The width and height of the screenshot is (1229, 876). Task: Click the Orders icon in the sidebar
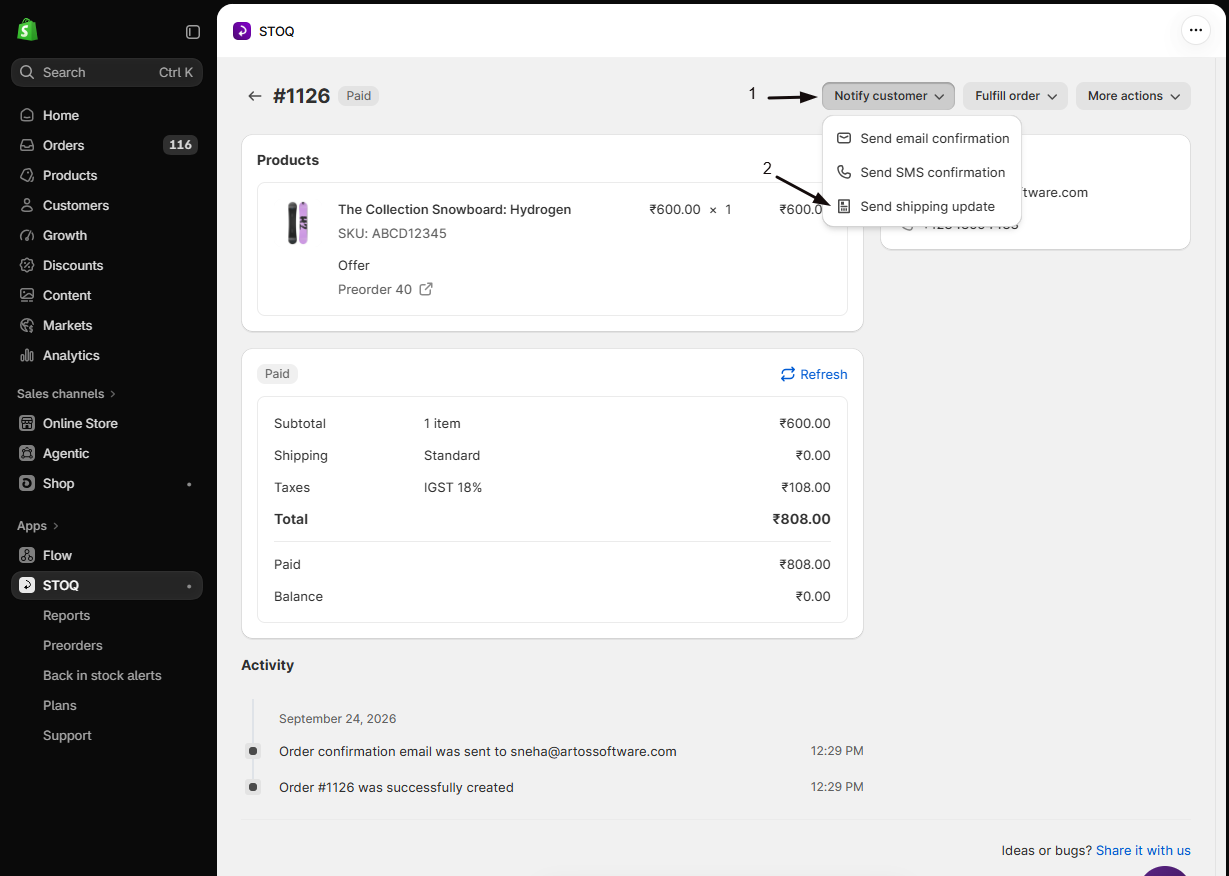(x=27, y=145)
